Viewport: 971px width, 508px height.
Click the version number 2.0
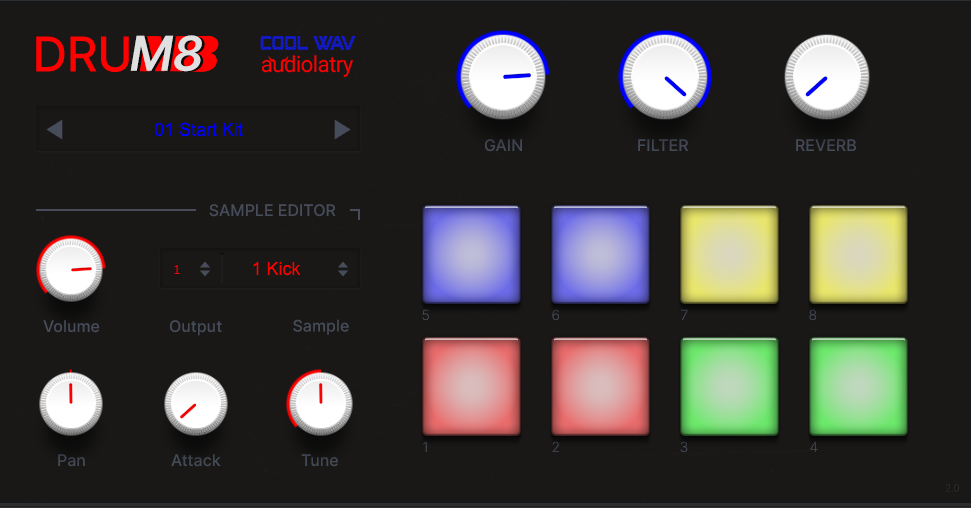952,488
